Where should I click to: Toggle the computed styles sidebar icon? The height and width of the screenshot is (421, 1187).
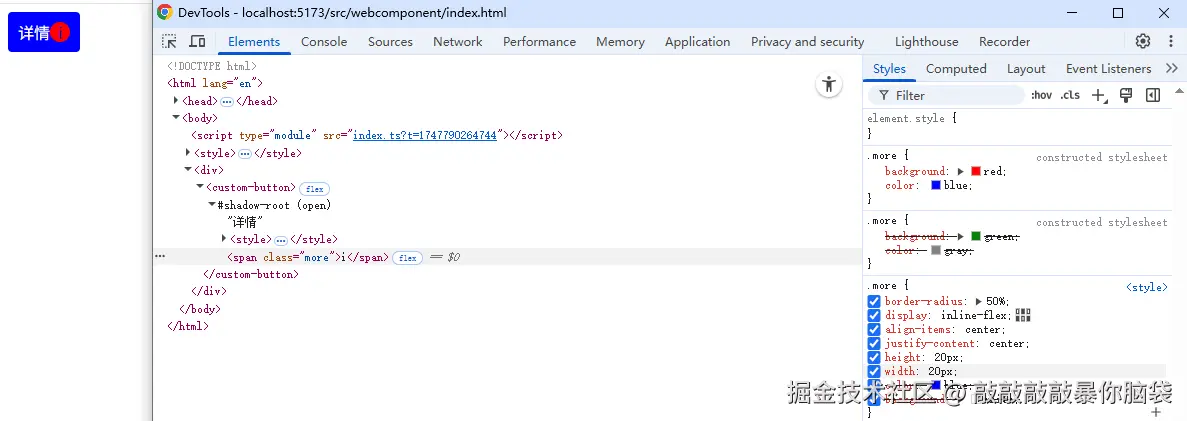1153,95
